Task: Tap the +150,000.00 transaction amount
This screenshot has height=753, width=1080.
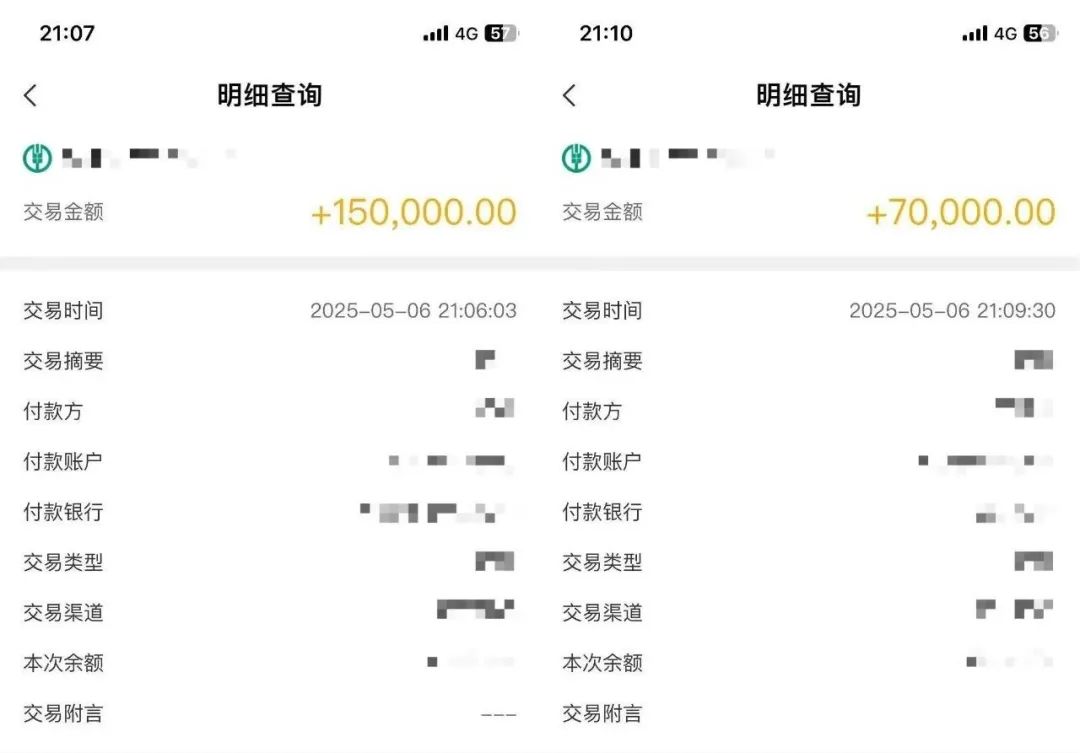Action: coord(413,212)
